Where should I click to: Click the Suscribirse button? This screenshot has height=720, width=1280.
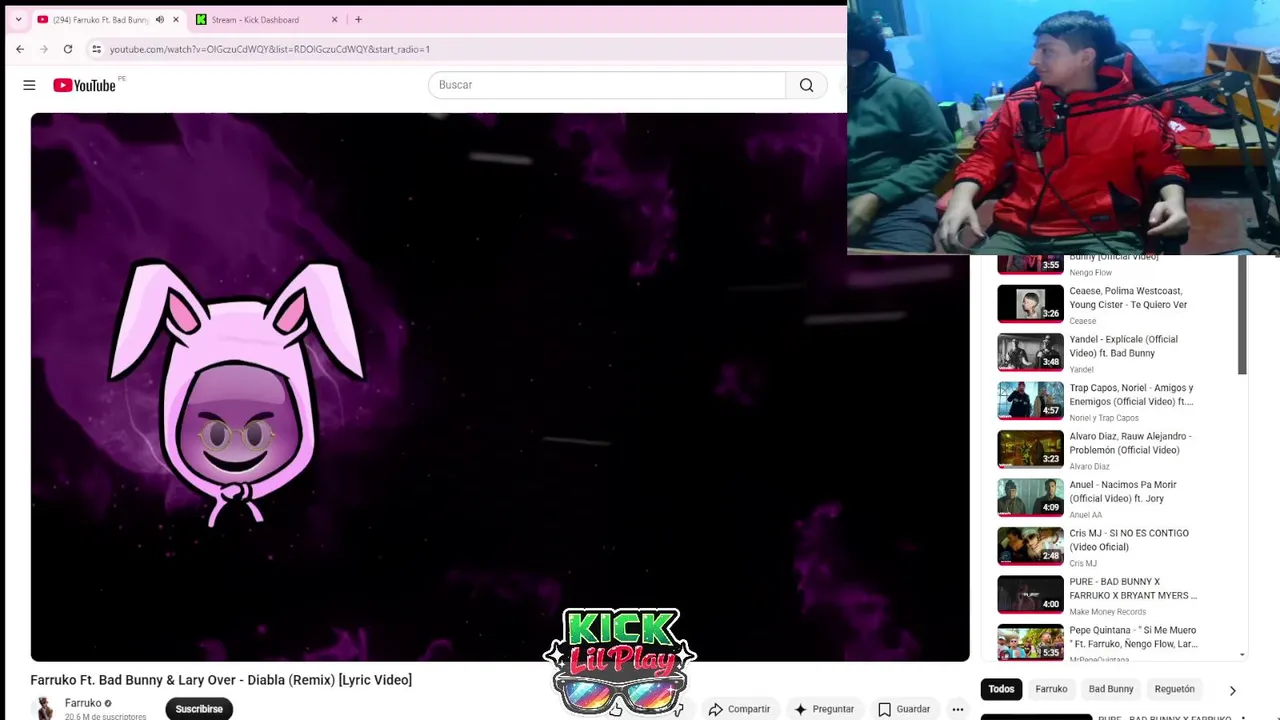click(x=199, y=709)
